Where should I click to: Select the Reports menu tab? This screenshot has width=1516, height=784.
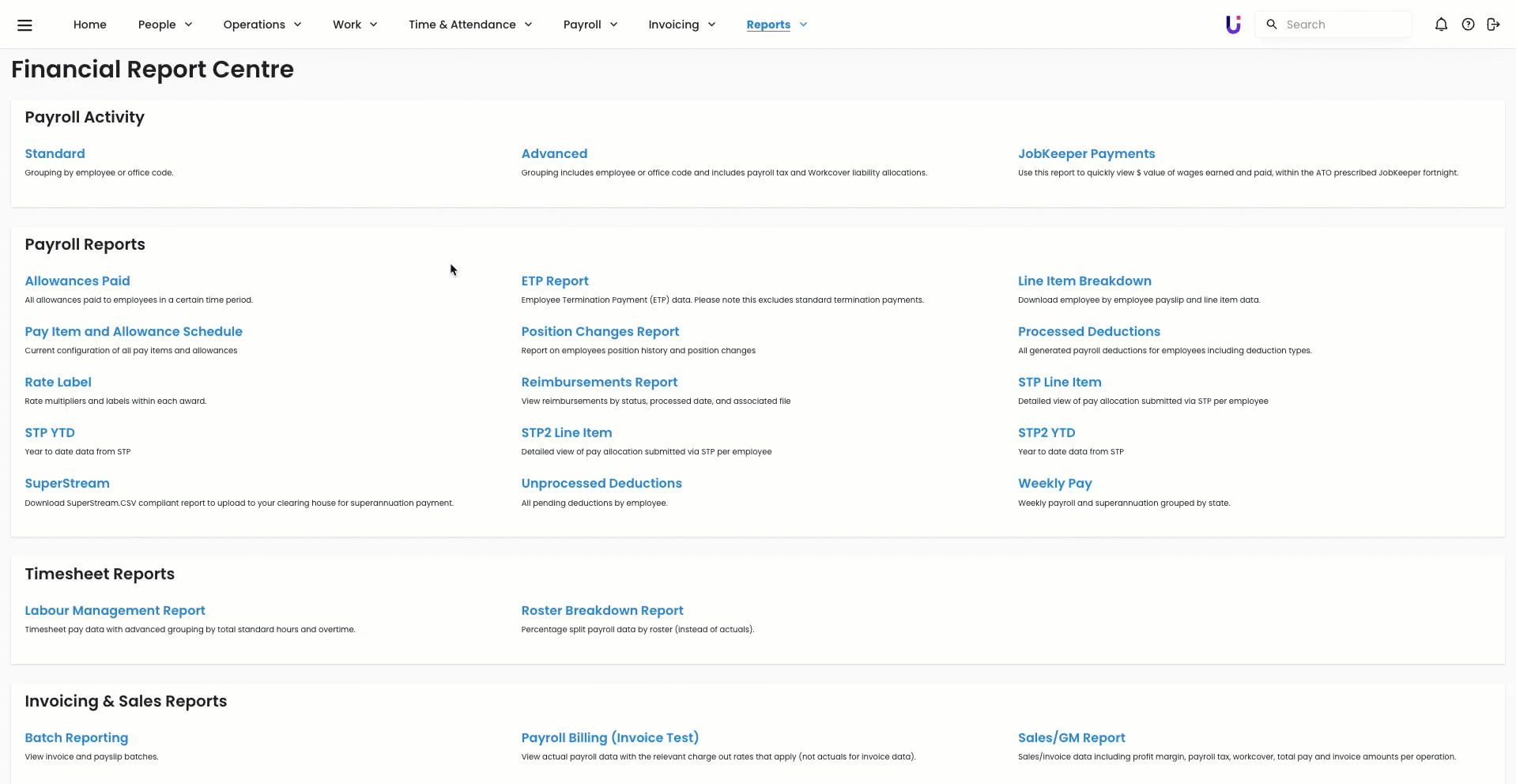[768, 24]
